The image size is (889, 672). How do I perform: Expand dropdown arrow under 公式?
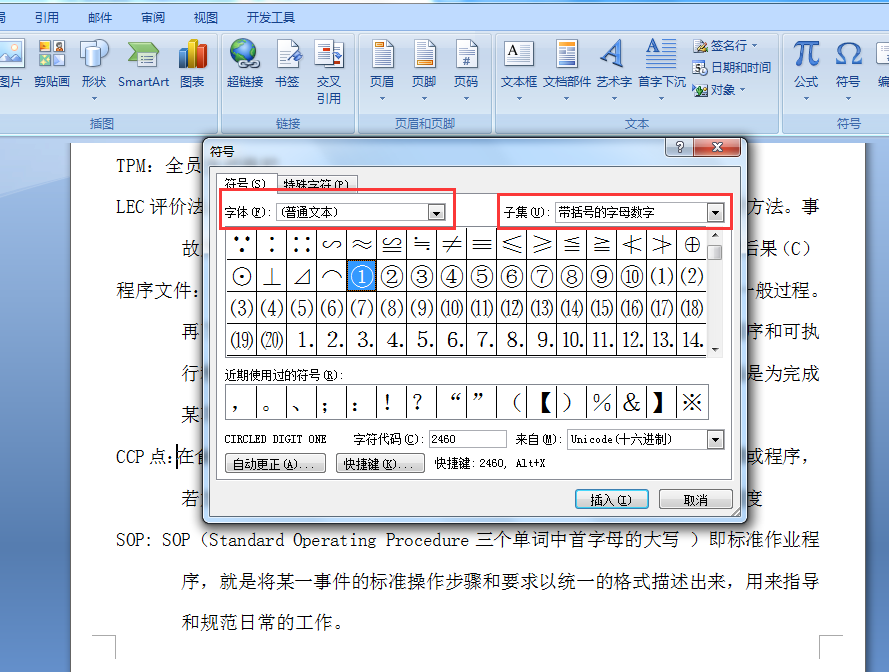pyautogui.click(x=806, y=99)
